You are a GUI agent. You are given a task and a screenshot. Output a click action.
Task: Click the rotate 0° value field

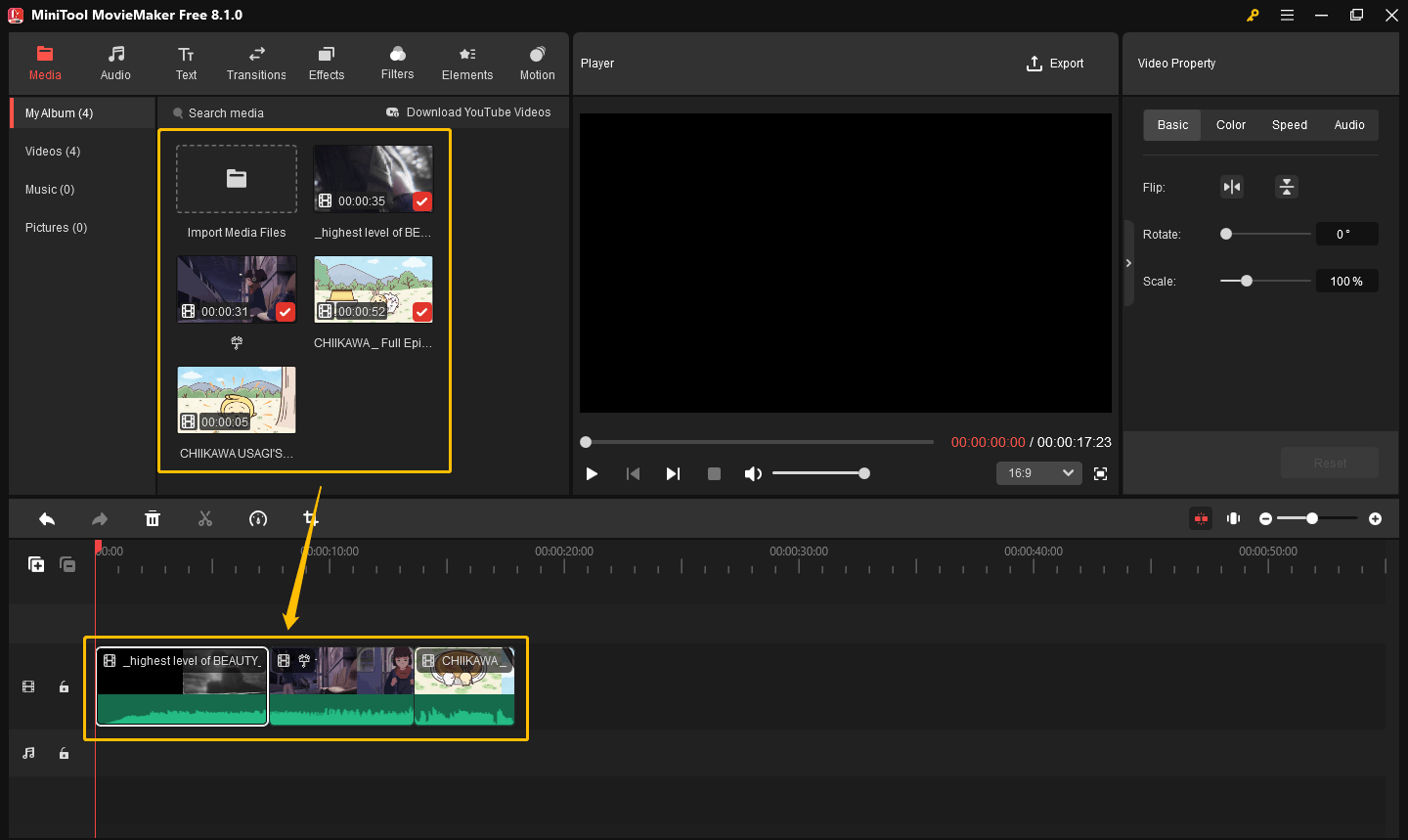point(1346,234)
